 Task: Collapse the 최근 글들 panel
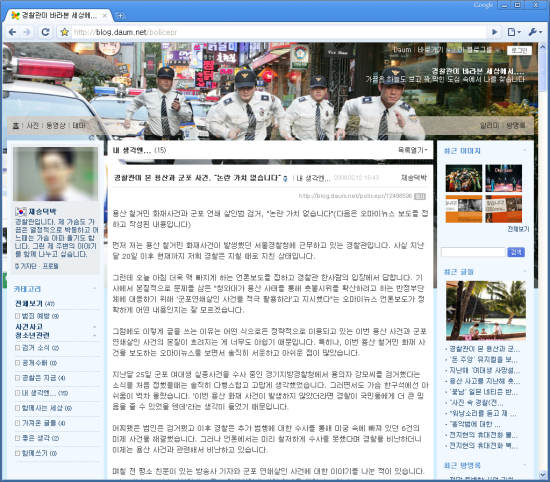pyautogui.click(x=525, y=271)
